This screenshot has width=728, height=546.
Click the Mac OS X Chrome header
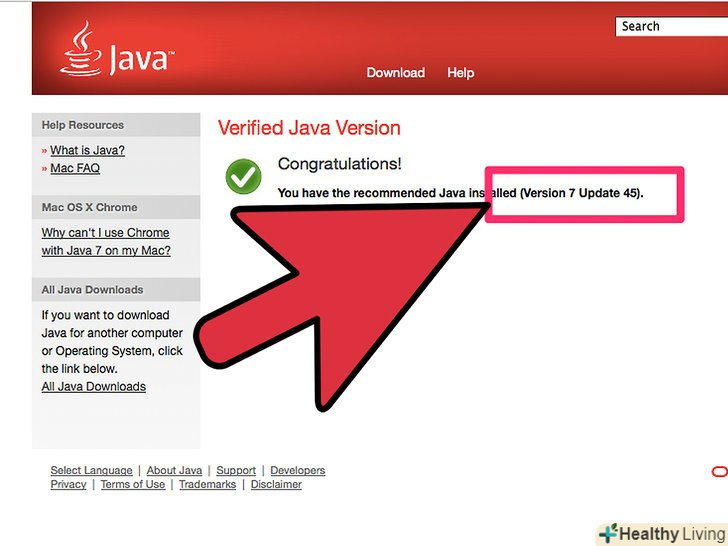click(x=116, y=207)
